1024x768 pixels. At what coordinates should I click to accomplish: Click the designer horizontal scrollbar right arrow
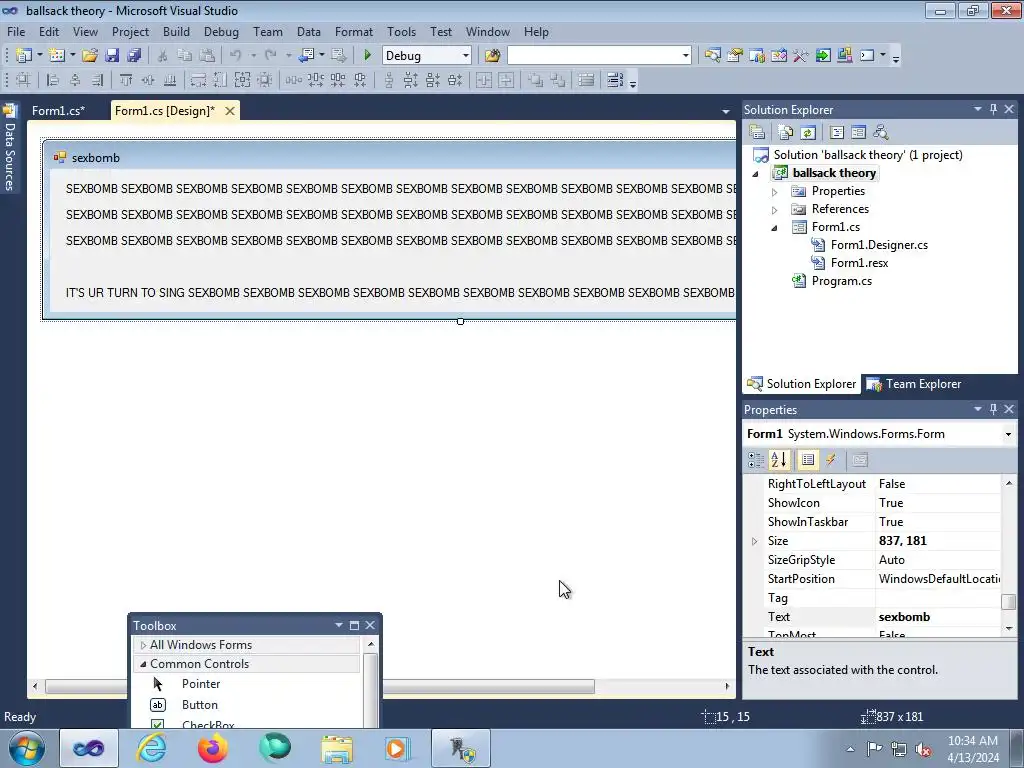[x=727, y=686]
